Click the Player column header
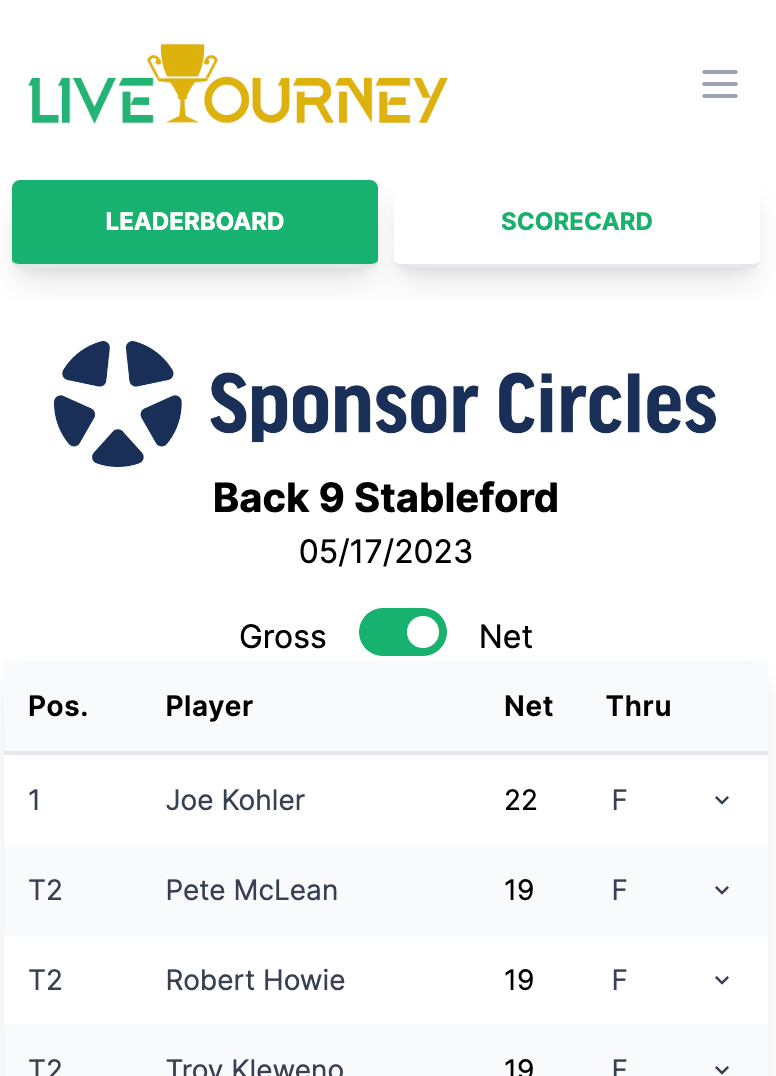 click(x=209, y=707)
